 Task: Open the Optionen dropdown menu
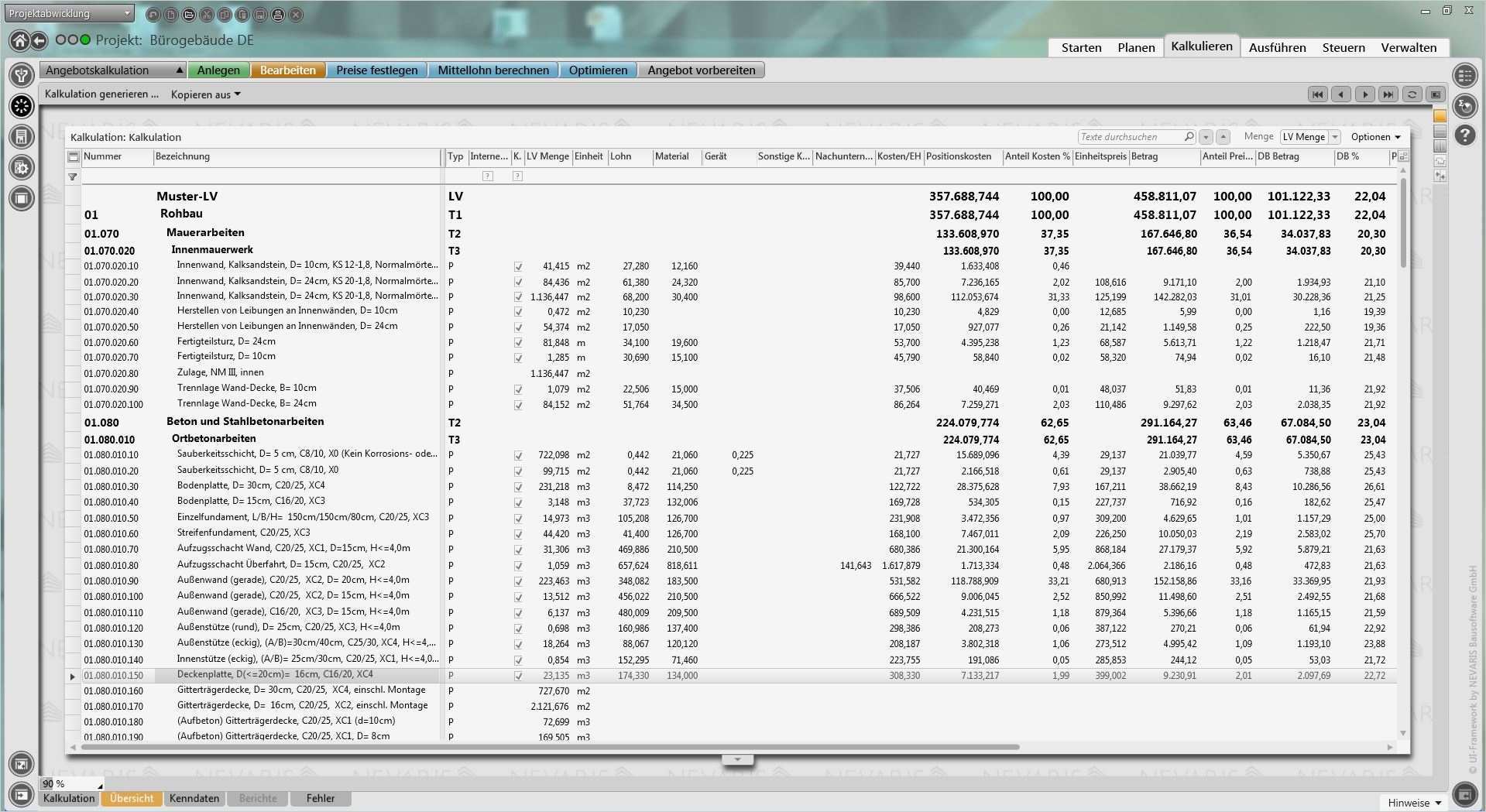click(1375, 137)
